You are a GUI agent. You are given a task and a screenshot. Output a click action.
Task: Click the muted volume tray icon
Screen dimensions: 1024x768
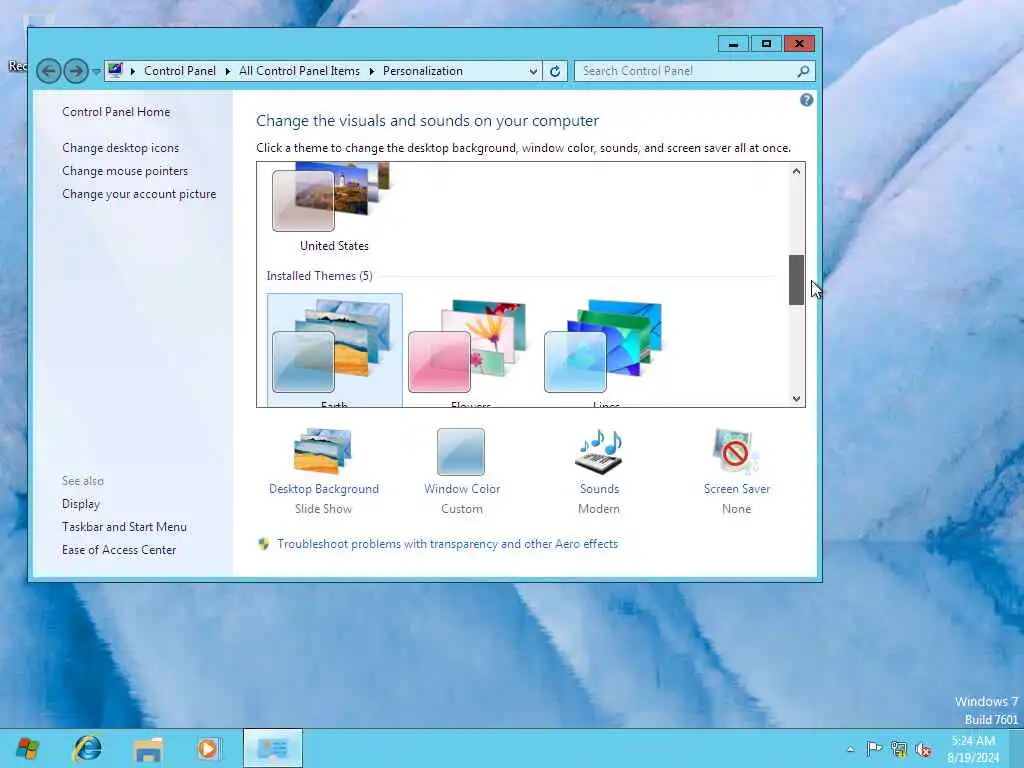[923, 749]
